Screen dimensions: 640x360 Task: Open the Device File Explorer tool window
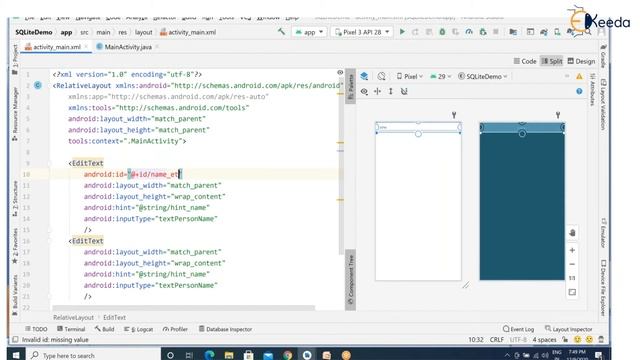[604, 288]
